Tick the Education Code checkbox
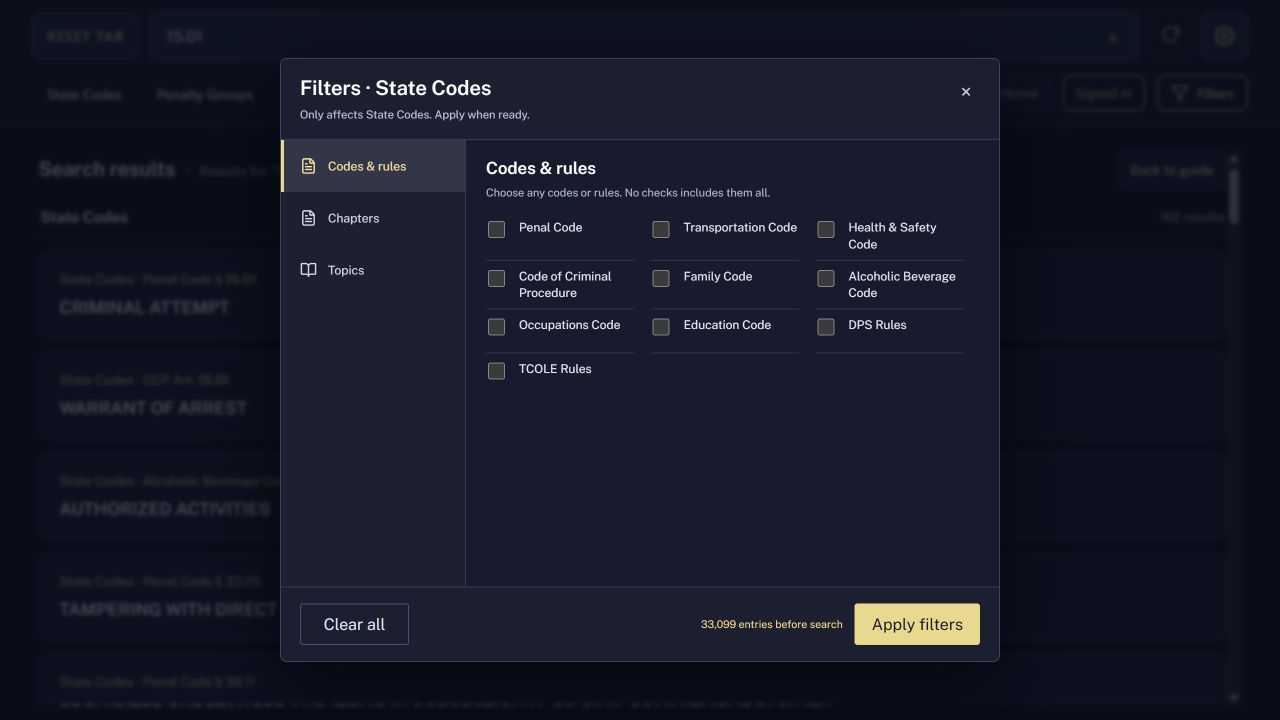 pos(661,327)
